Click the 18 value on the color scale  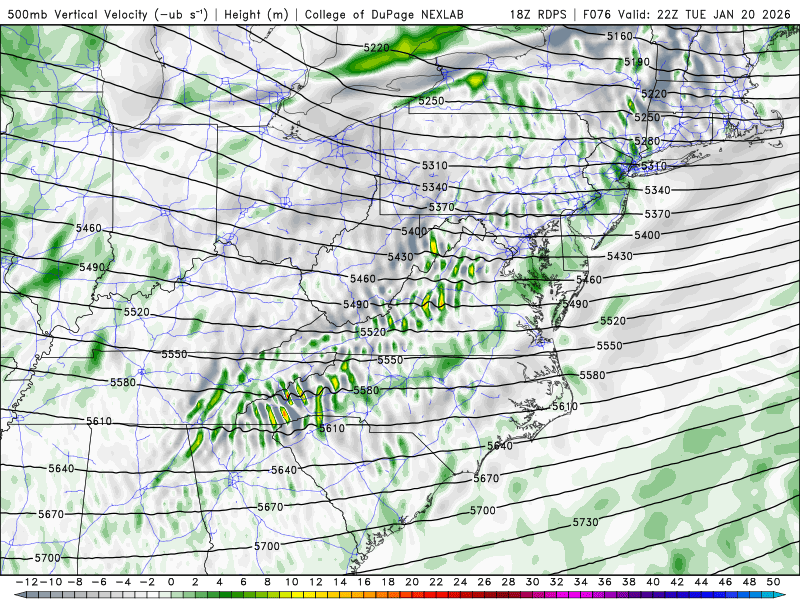coord(388,582)
